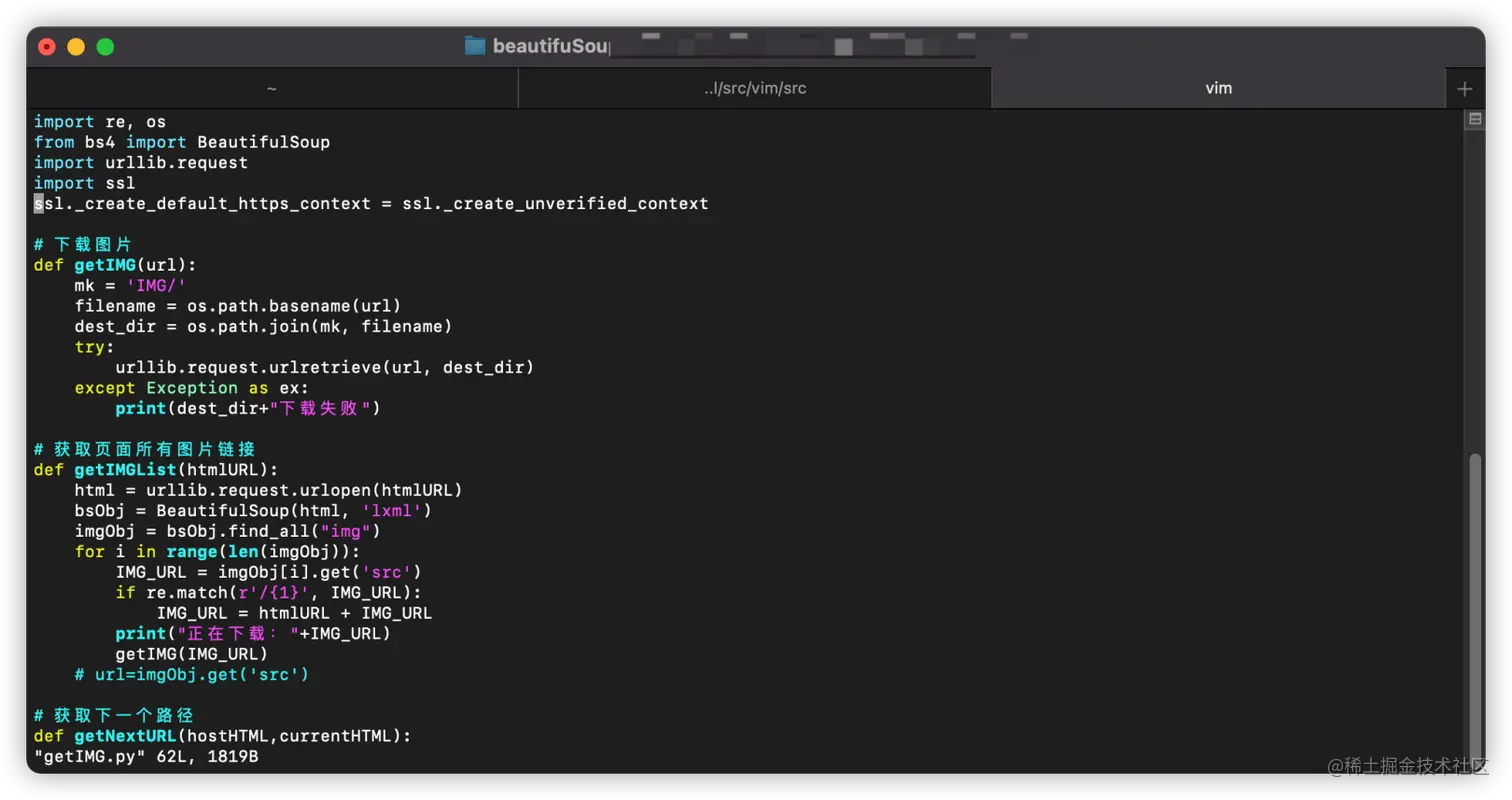The height and width of the screenshot is (800, 1512).
Task: Select the vim tab
Action: (x=1218, y=88)
